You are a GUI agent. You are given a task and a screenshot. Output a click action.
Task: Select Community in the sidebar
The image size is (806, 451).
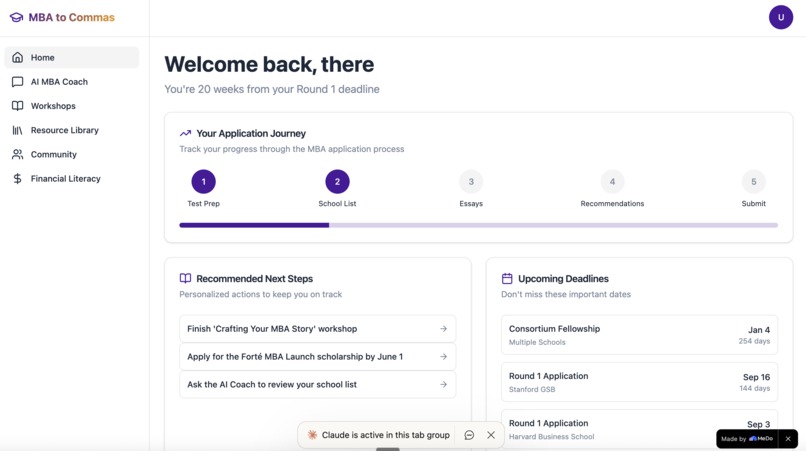point(72,154)
